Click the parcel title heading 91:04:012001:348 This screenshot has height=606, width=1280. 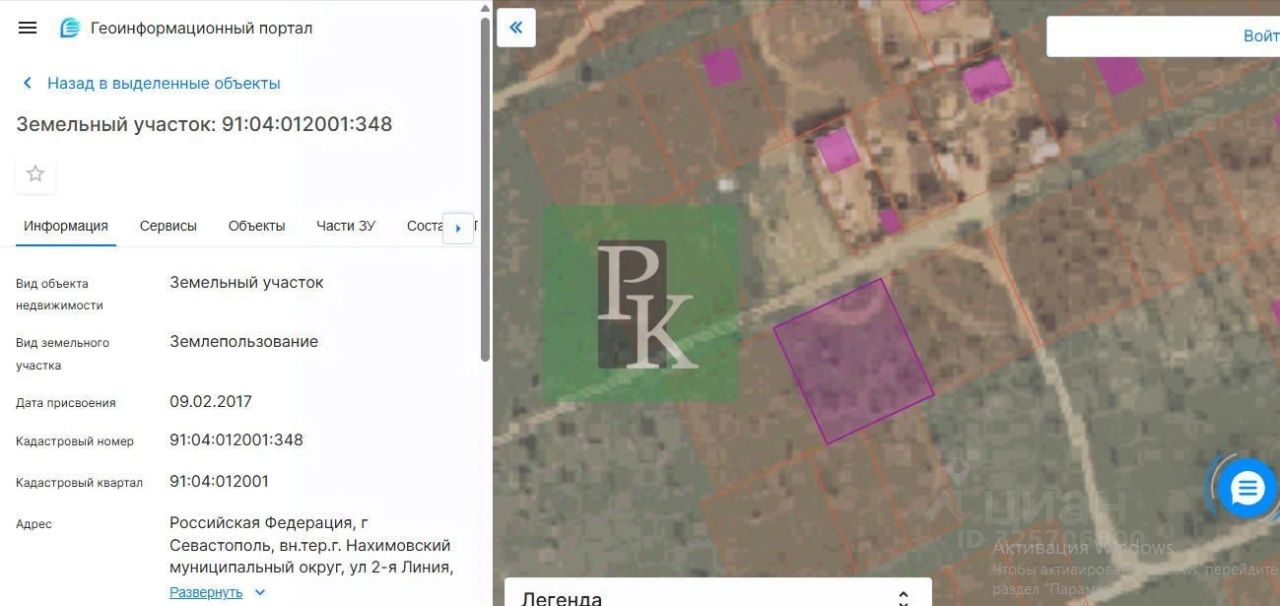204,124
